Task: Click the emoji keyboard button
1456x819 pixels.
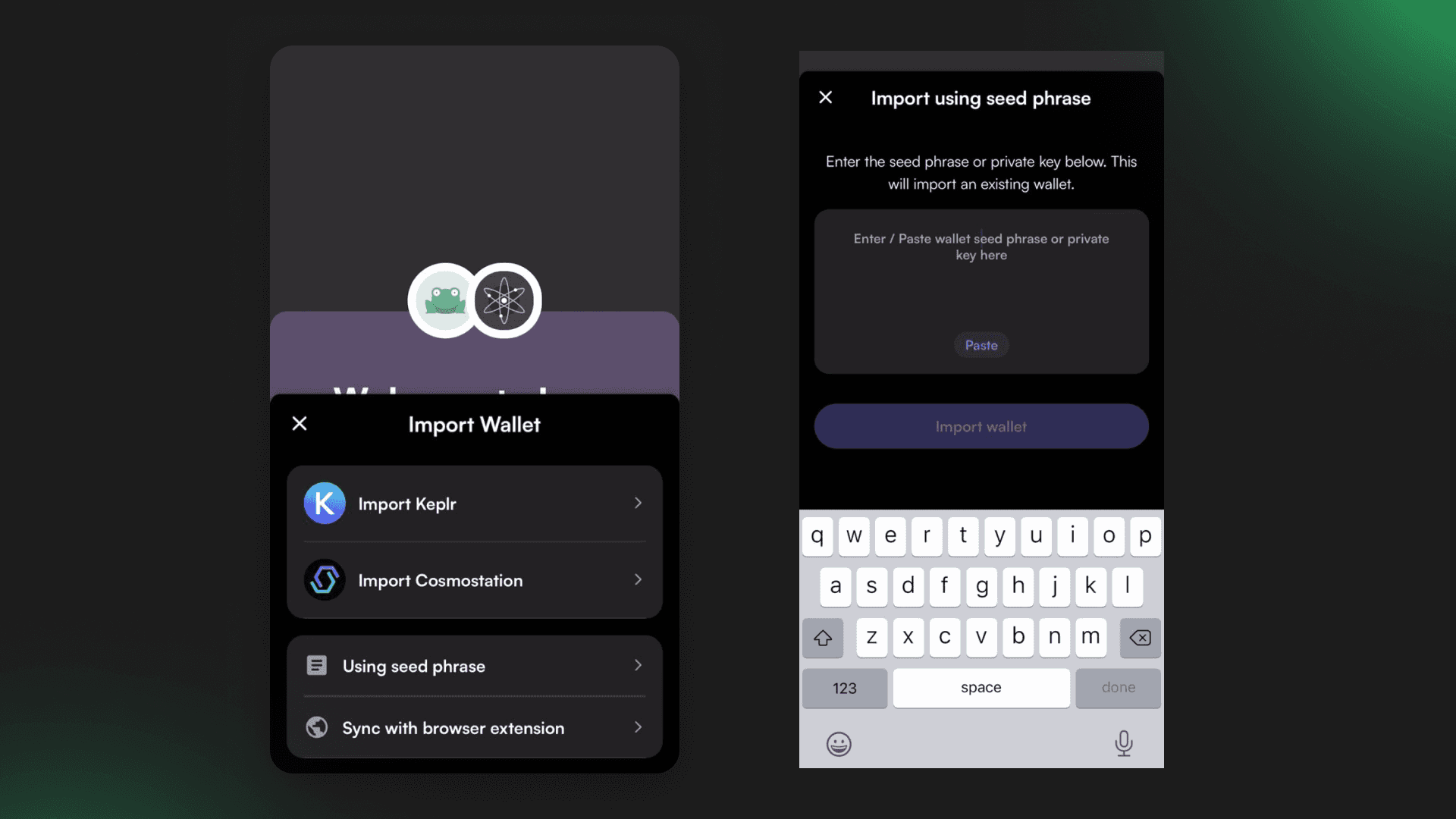Action: click(838, 743)
